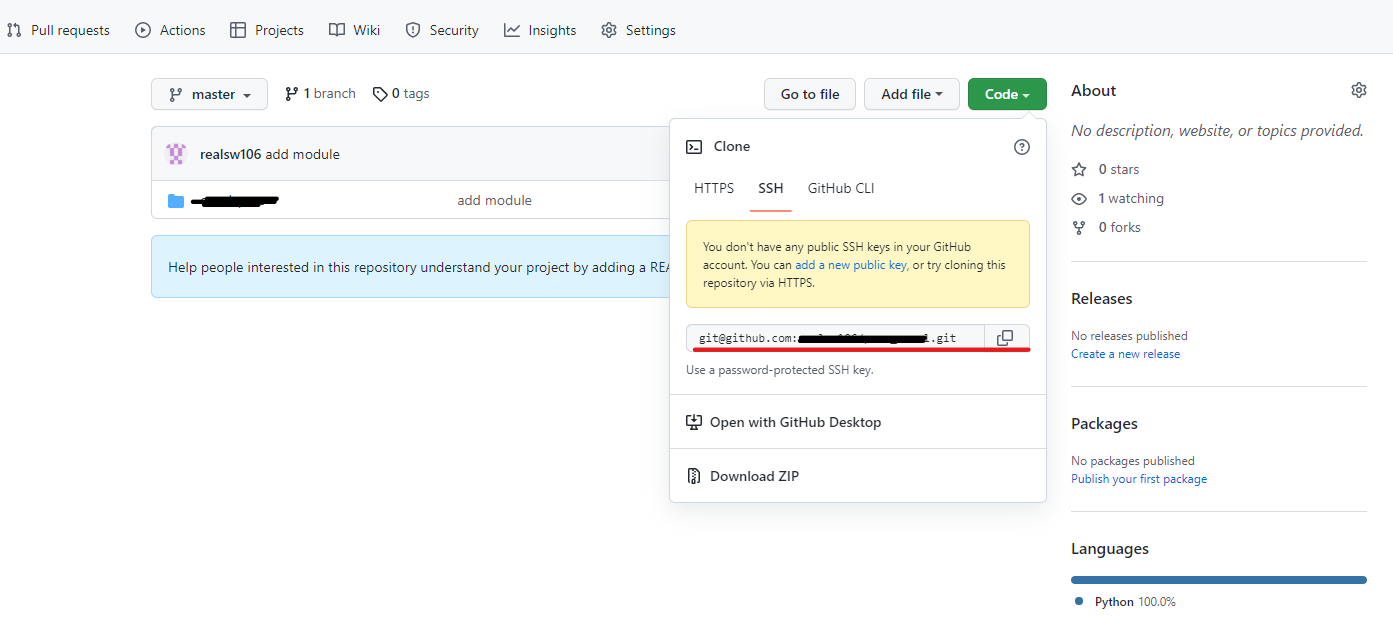The width and height of the screenshot is (1393, 639).
Task: Expand the Add file dropdown
Action: (x=912, y=94)
